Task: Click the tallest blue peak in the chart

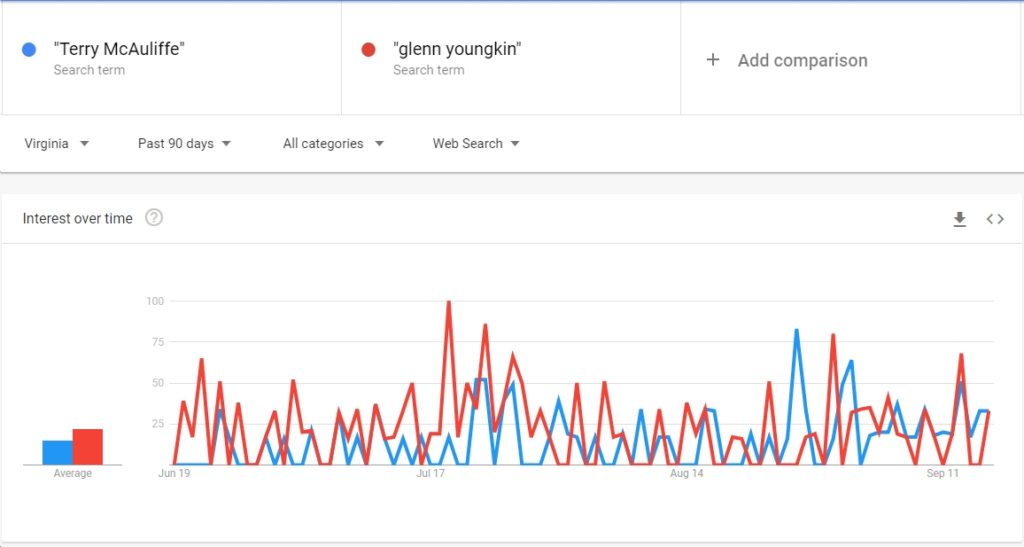Action: pyautogui.click(x=797, y=330)
